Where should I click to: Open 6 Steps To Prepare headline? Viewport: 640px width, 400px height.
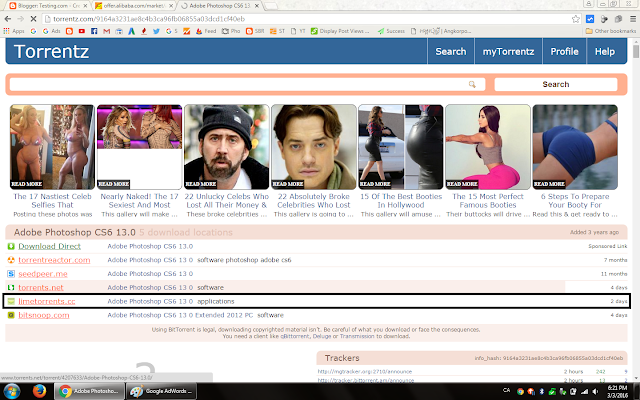pos(575,201)
